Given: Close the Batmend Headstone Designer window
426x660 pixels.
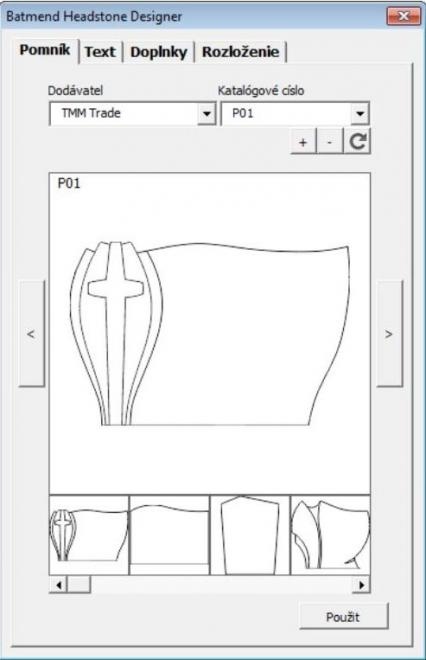Looking at the screenshot, I should (x=403, y=16).
